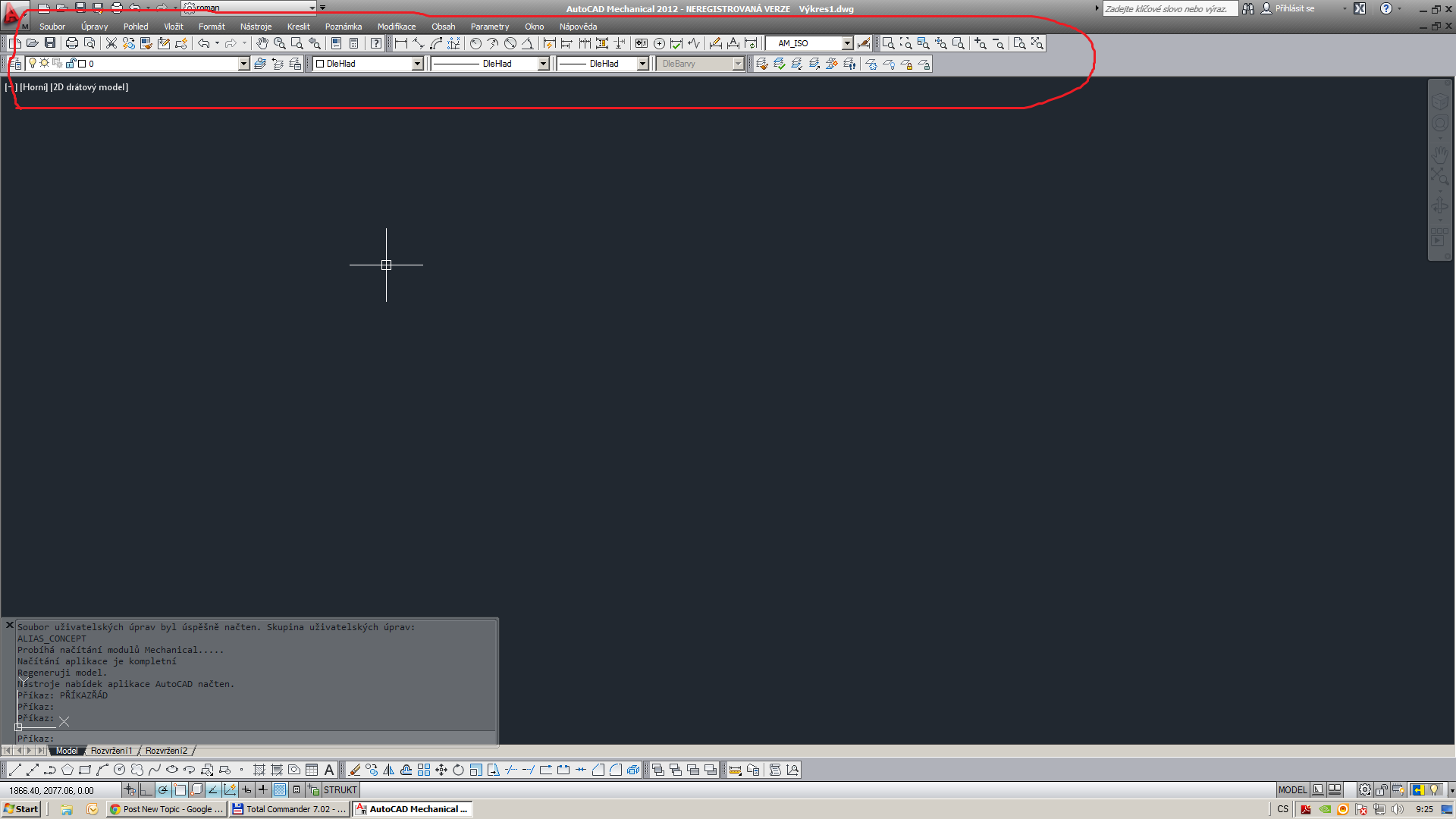The width and height of the screenshot is (1456, 819).
Task: Select the Multiline Text A tool
Action: click(x=329, y=770)
